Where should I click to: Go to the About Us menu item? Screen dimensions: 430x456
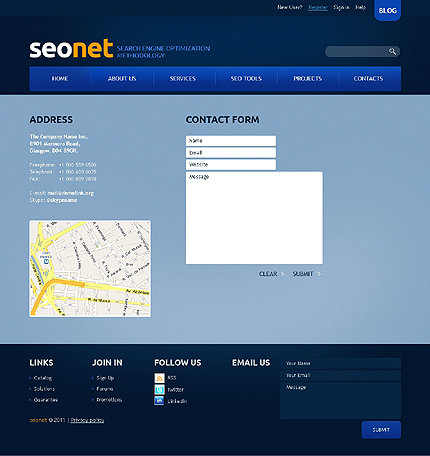(x=122, y=79)
